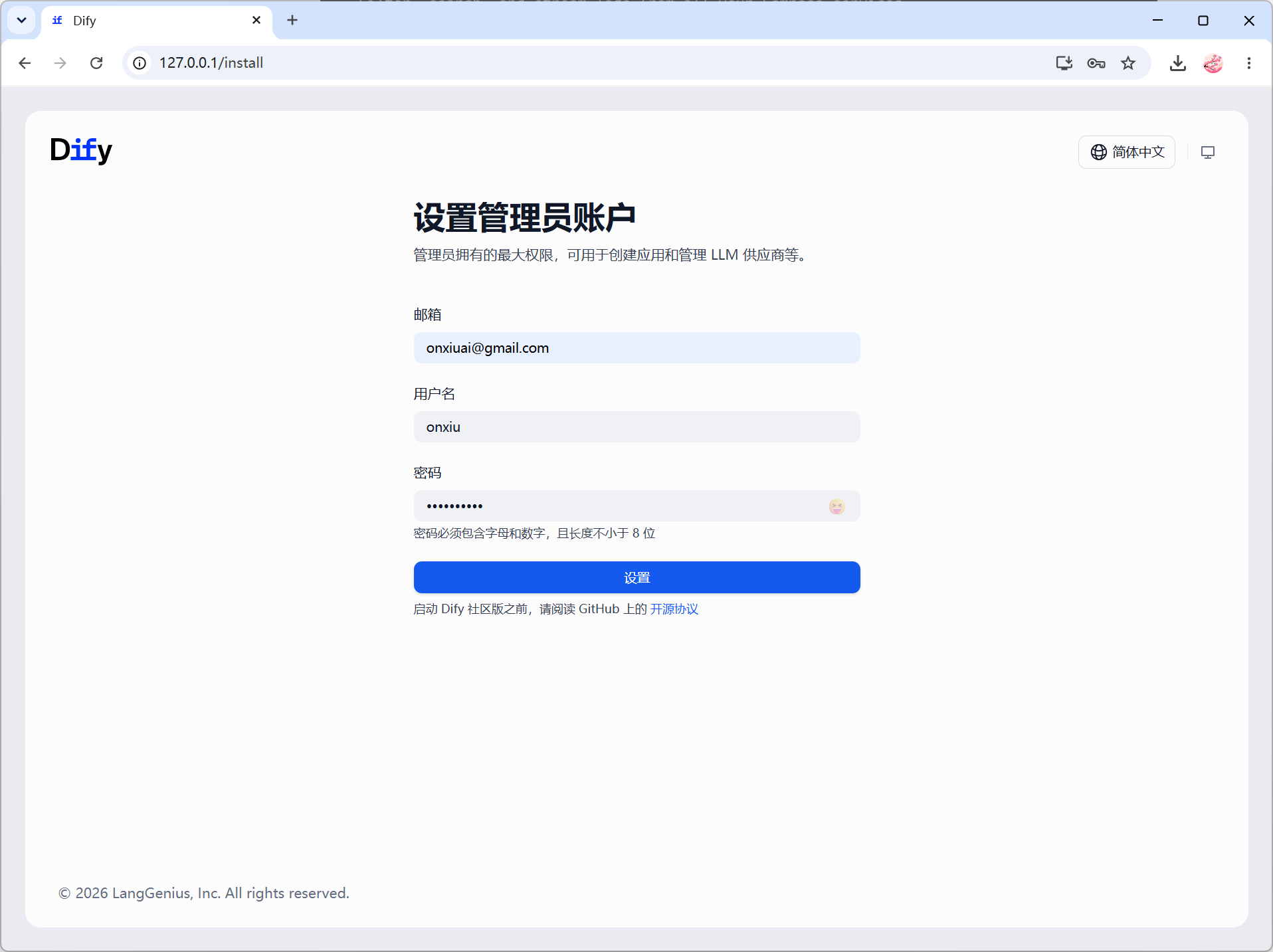Screen dimensions: 1273x952
Task: Click the admin permissions description text
Action: tap(611, 255)
